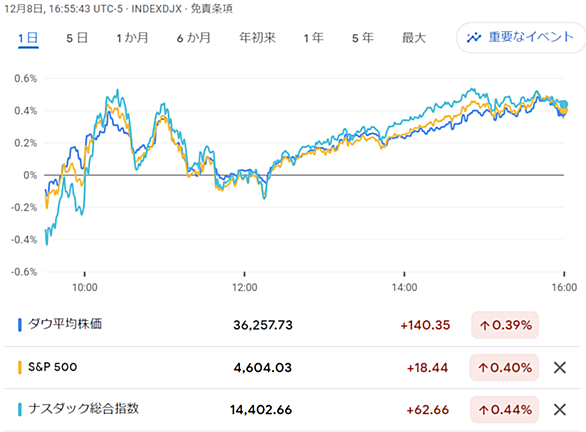Click the S&P 500 index name
Viewport: 586px width, 432px height.
[x=53, y=367]
